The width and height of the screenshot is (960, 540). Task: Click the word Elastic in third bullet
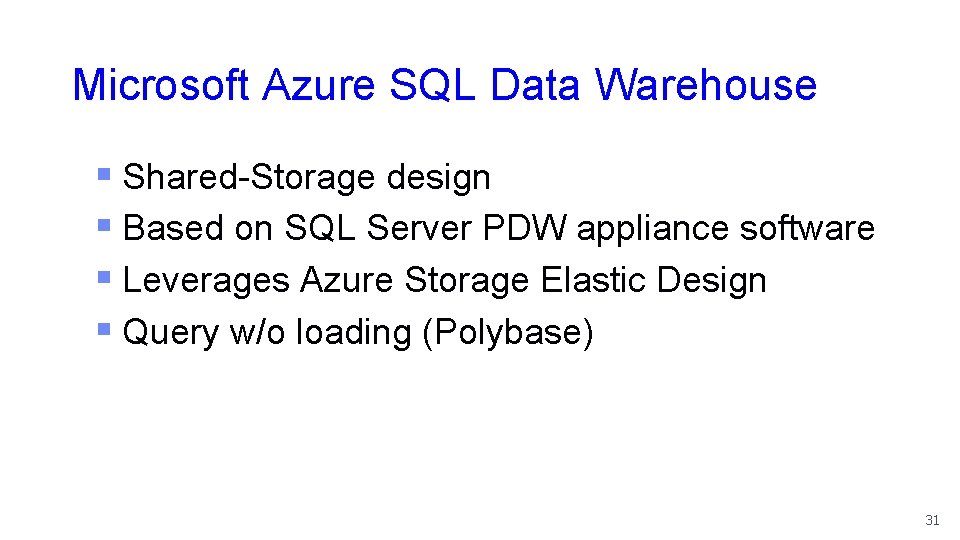point(594,280)
